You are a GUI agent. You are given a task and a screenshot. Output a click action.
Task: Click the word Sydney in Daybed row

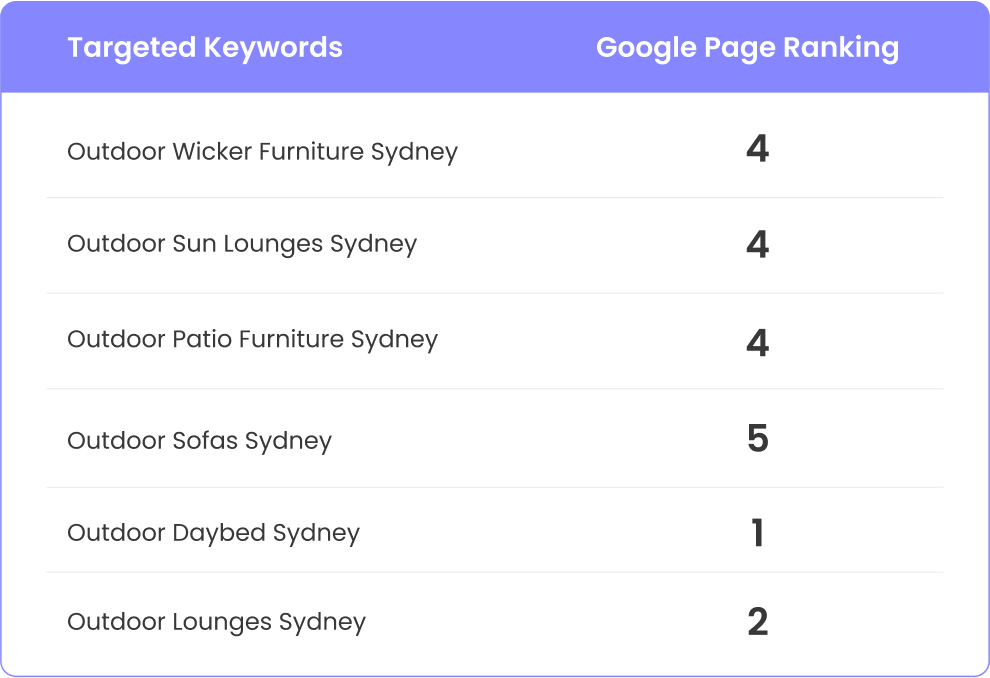click(x=316, y=535)
